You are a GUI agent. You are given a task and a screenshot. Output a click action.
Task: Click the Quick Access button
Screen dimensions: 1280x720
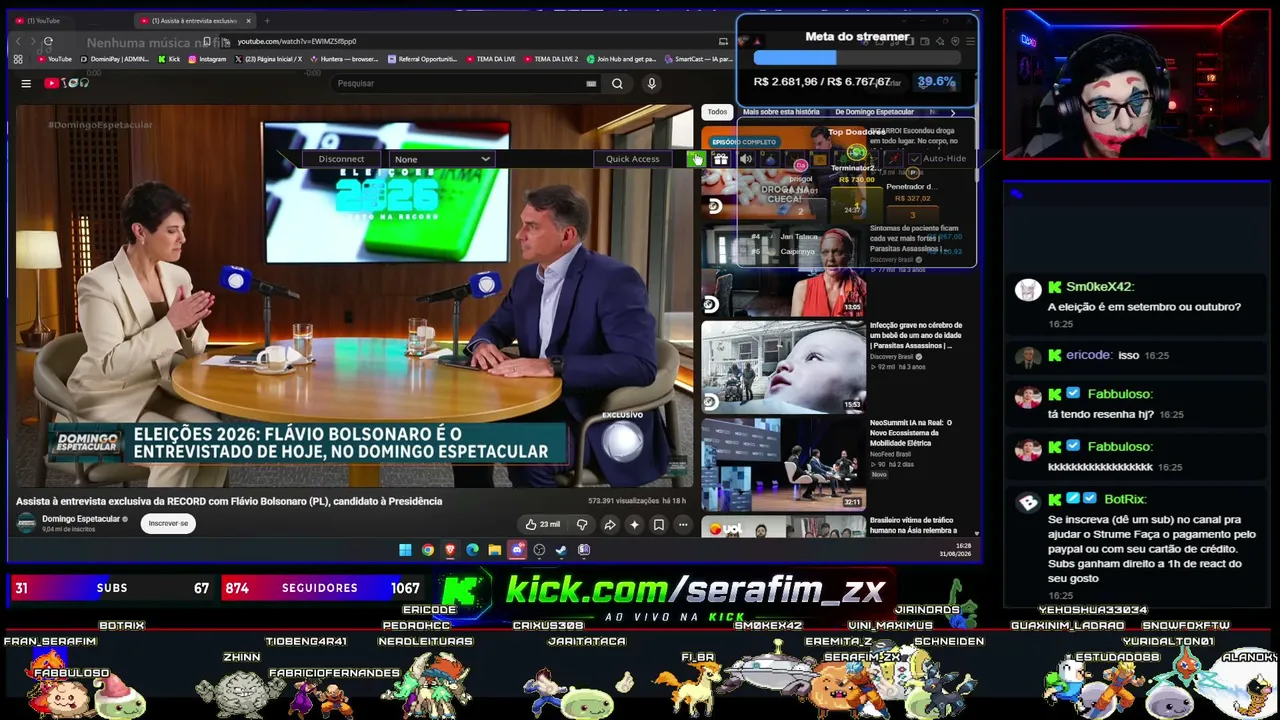pos(633,159)
